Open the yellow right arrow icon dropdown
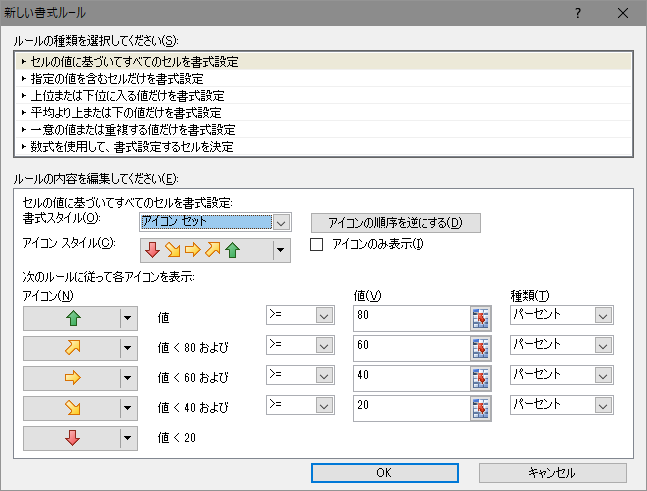647x491 pixels. (128, 378)
